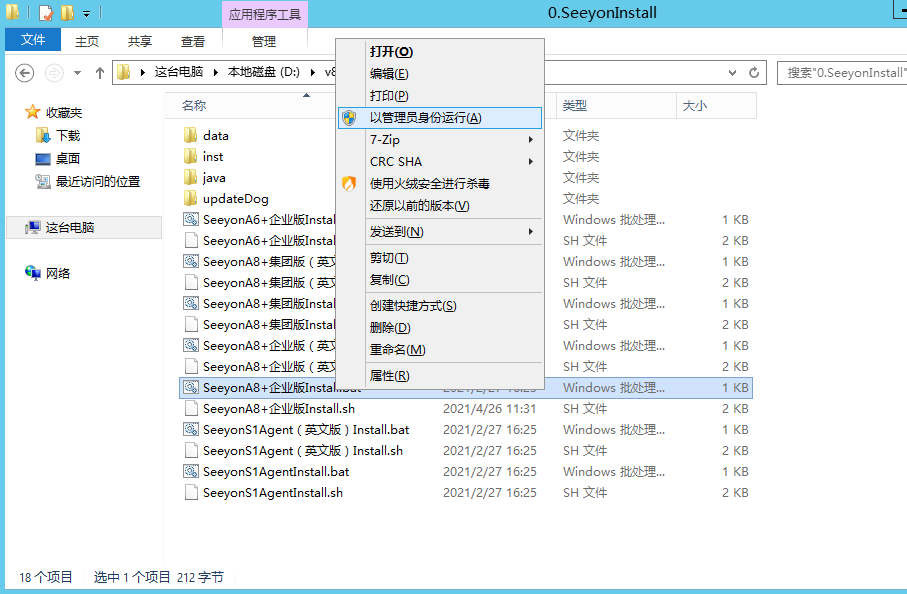Screen dimensions: 907x594
Task: Select 这台电脑 in the navigation pane
Action: click(x=69, y=227)
